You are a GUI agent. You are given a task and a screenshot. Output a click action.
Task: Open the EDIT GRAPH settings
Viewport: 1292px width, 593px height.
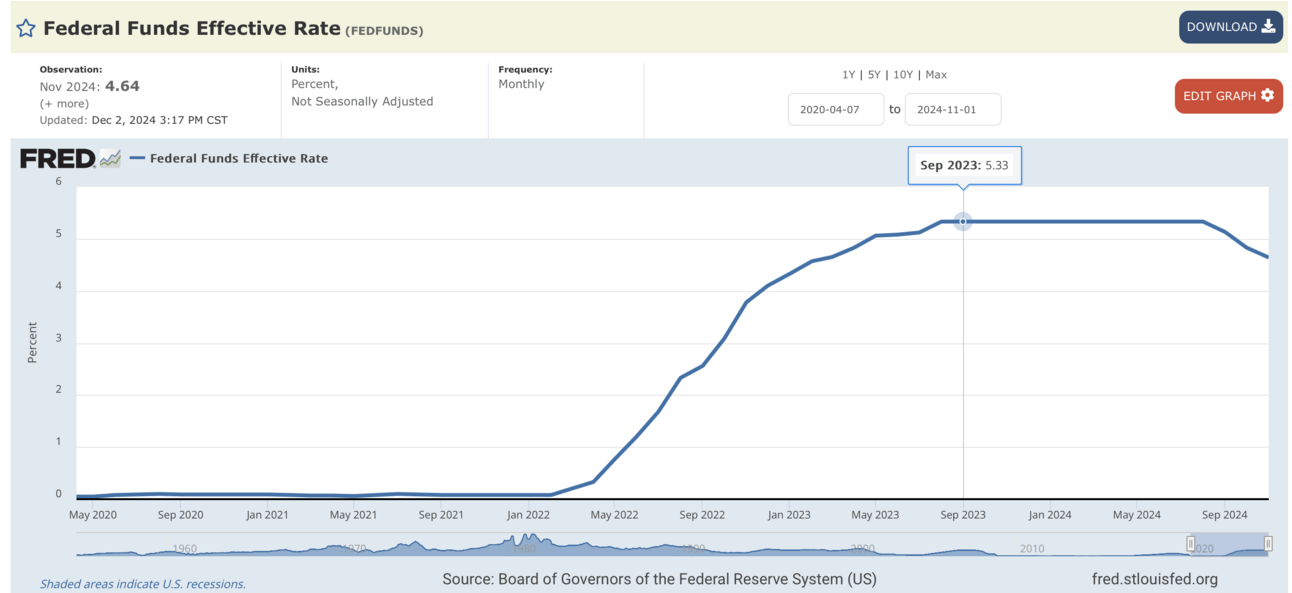[x=1228, y=96]
